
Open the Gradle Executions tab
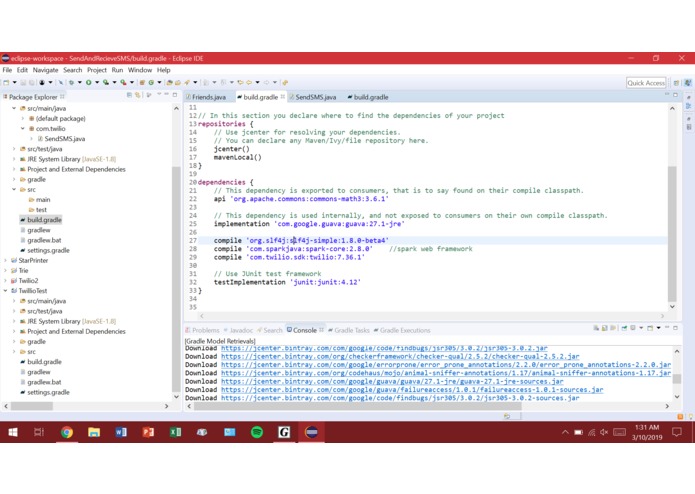tap(402, 330)
